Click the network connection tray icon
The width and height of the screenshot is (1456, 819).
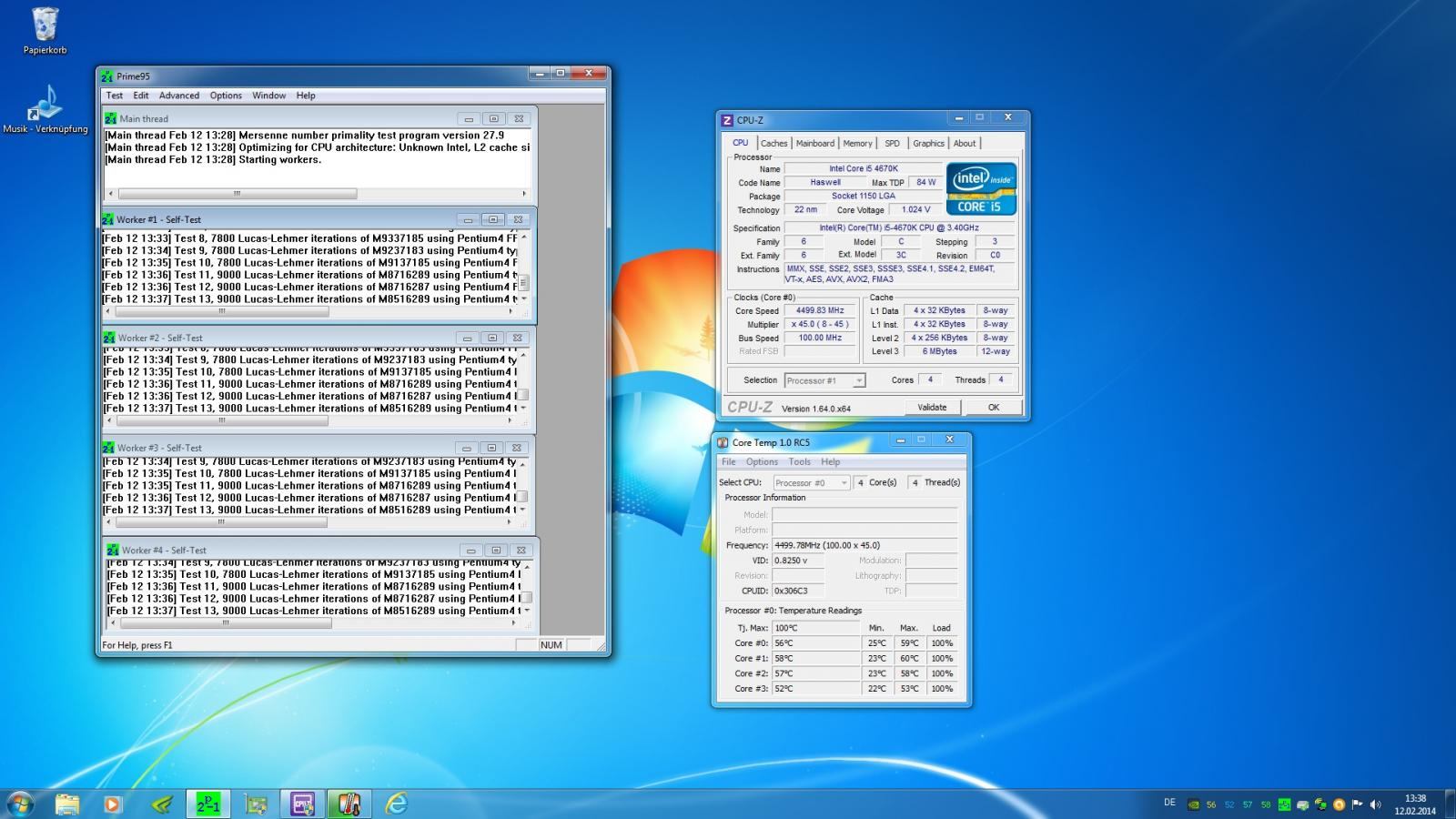point(1320,804)
